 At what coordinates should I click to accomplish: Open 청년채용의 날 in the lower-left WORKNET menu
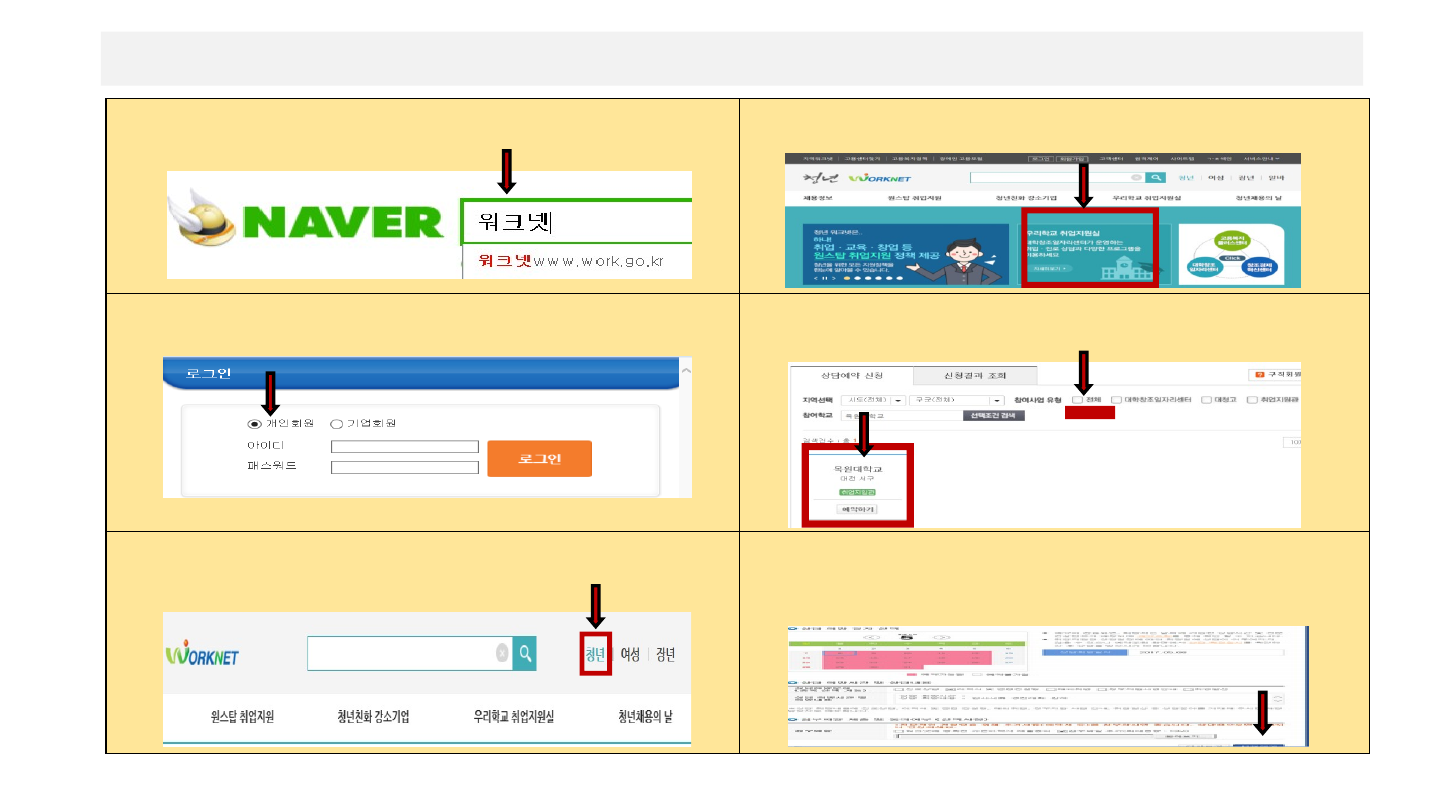[645, 717]
